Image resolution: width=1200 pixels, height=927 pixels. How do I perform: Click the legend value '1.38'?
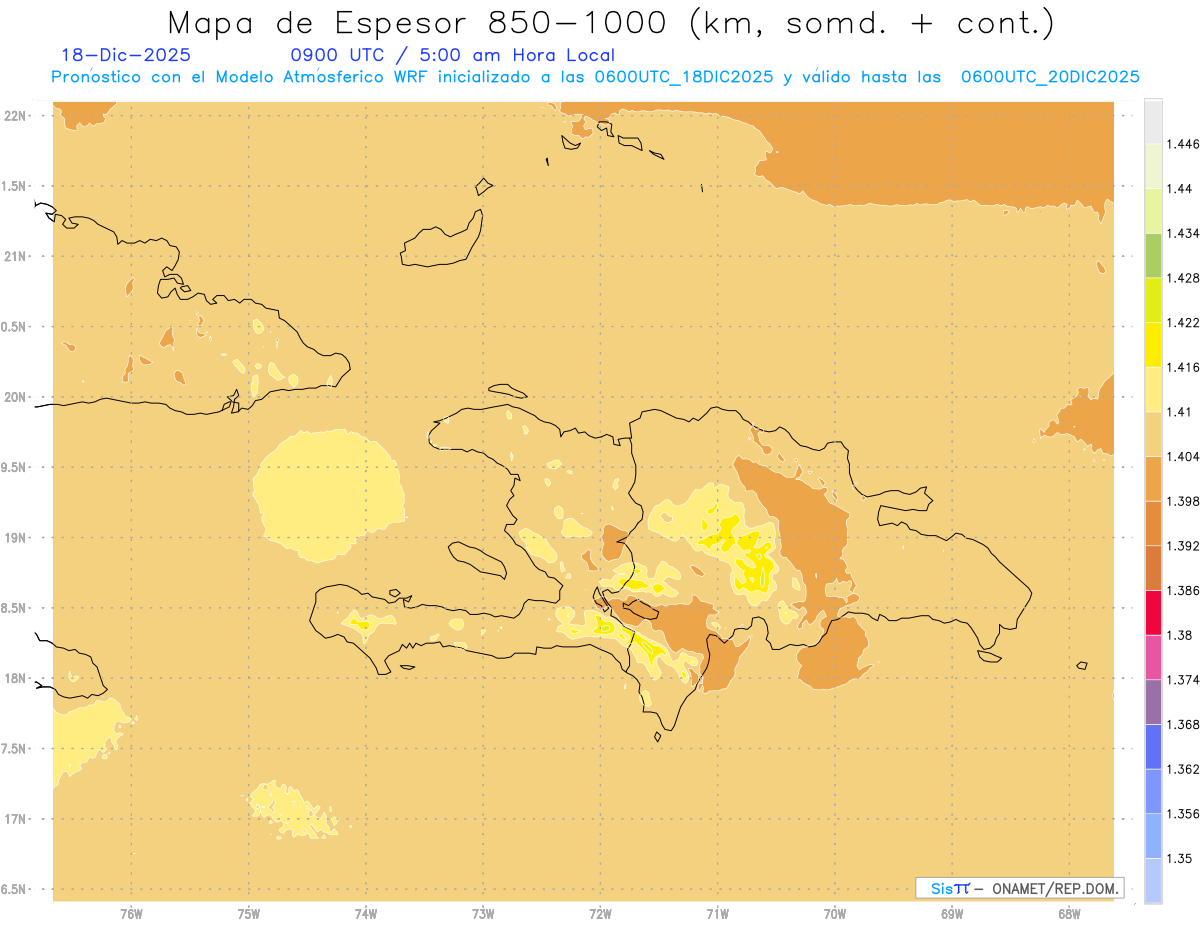(1181, 635)
